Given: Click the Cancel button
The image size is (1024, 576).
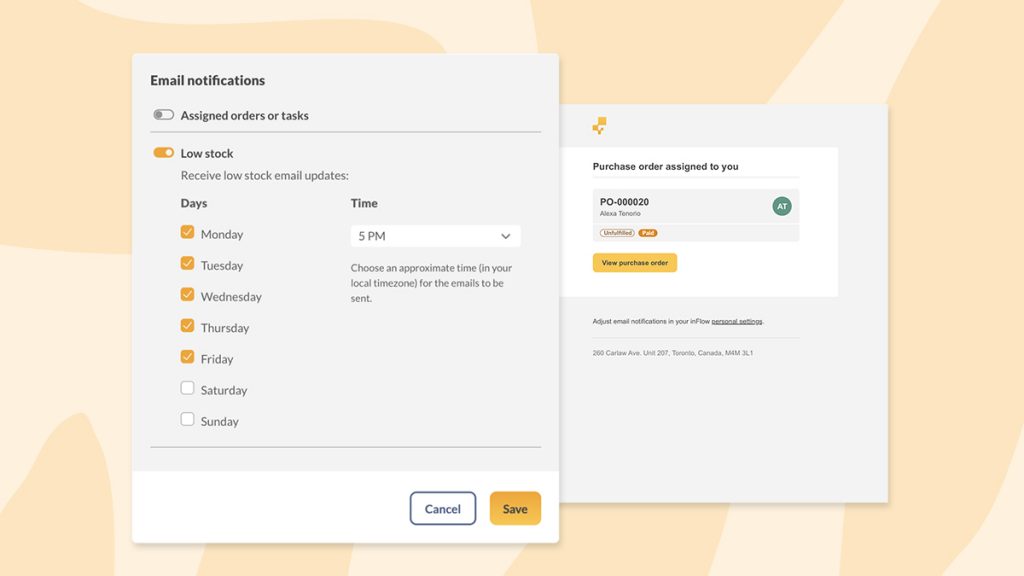Looking at the screenshot, I should 443,508.
